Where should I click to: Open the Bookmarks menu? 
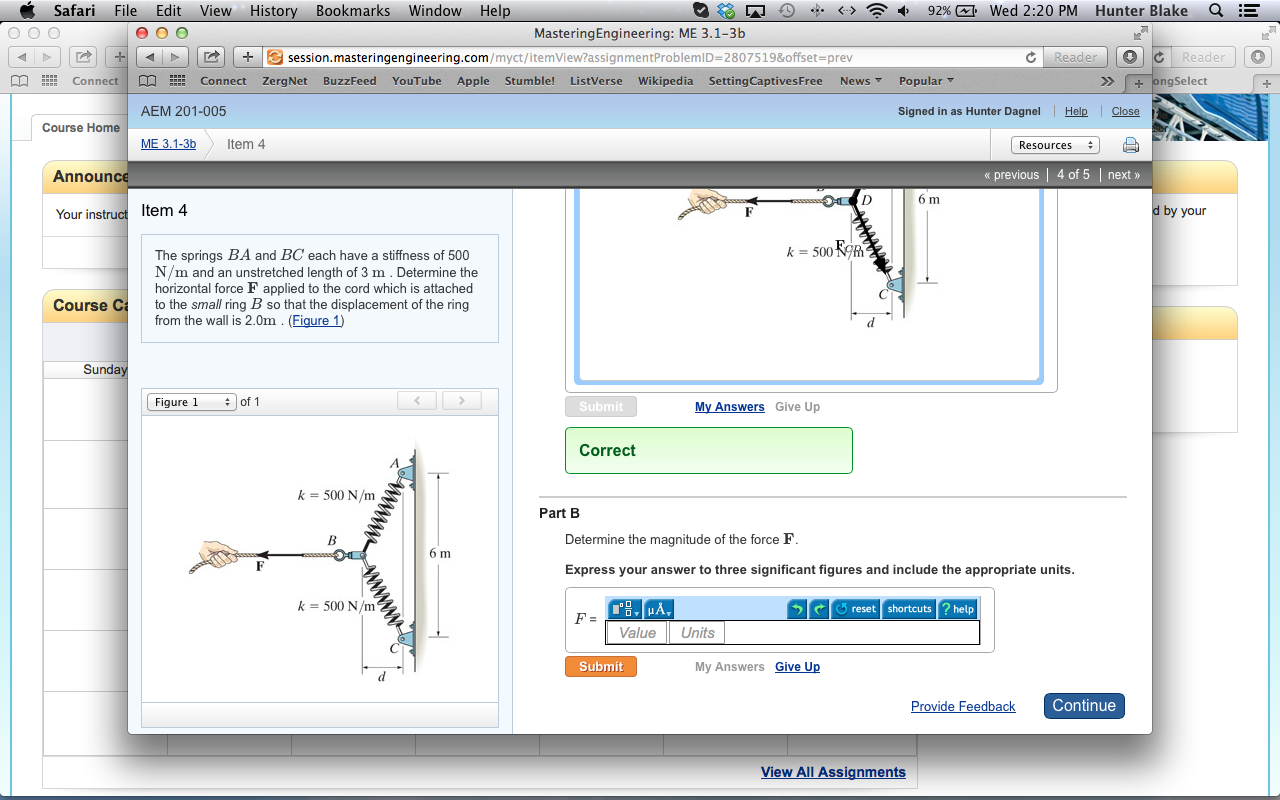(x=353, y=11)
